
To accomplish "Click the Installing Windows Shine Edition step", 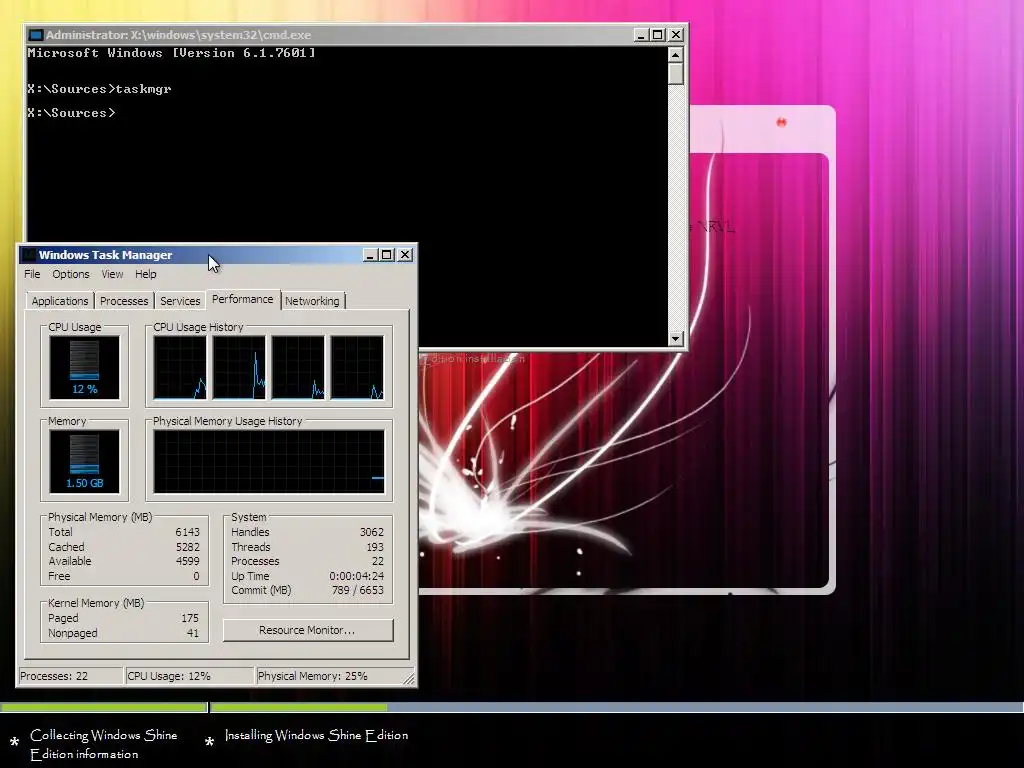I will point(316,735).
